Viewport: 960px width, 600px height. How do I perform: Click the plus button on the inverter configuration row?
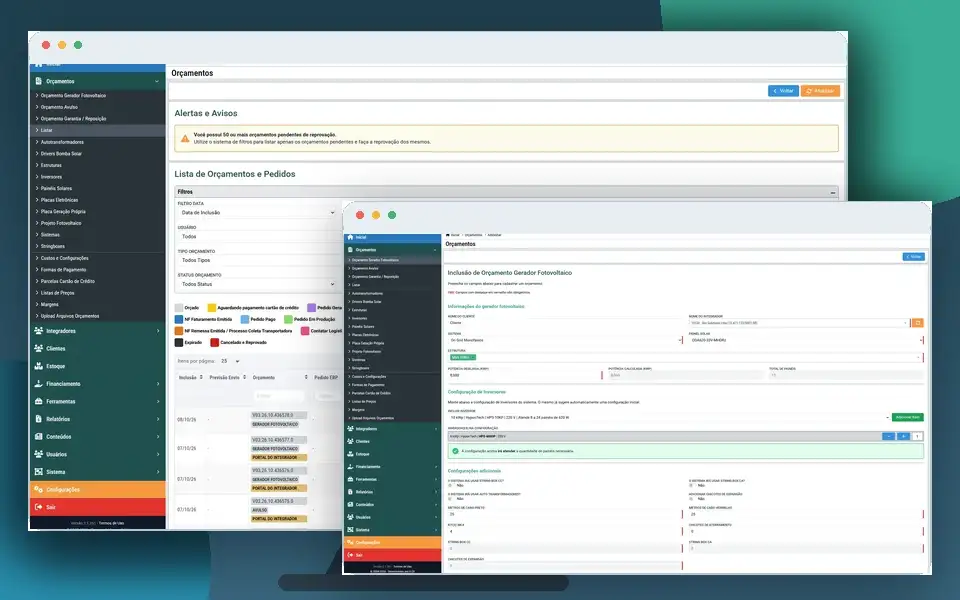(x=903, y=437)
